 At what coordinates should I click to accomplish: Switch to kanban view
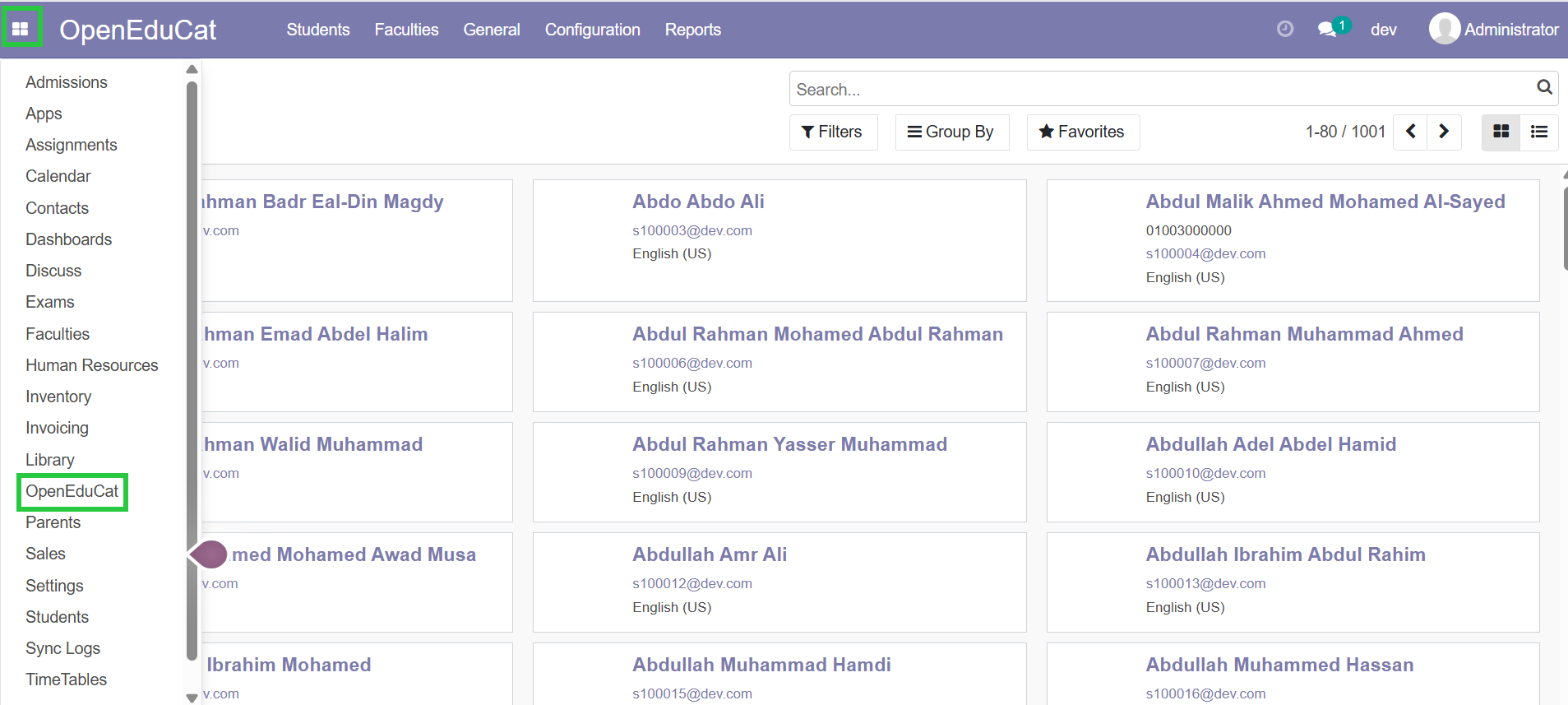[1501, 132]
